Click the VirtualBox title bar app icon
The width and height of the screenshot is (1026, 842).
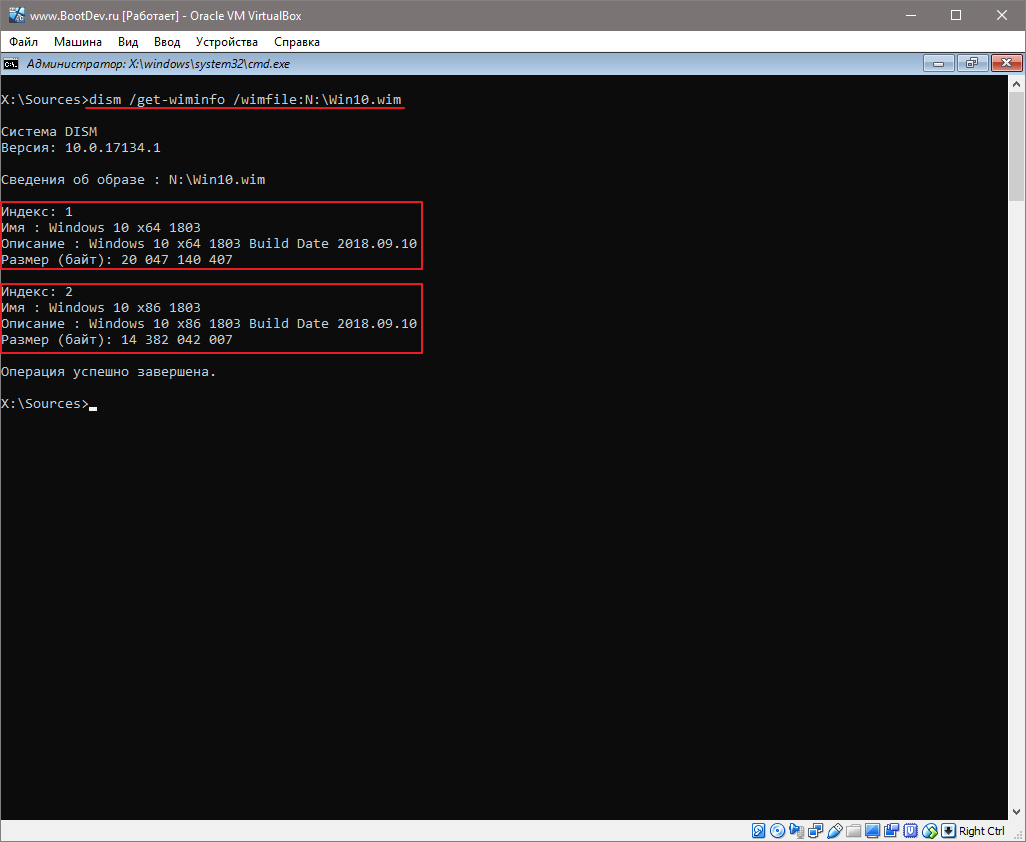[16, 15]
